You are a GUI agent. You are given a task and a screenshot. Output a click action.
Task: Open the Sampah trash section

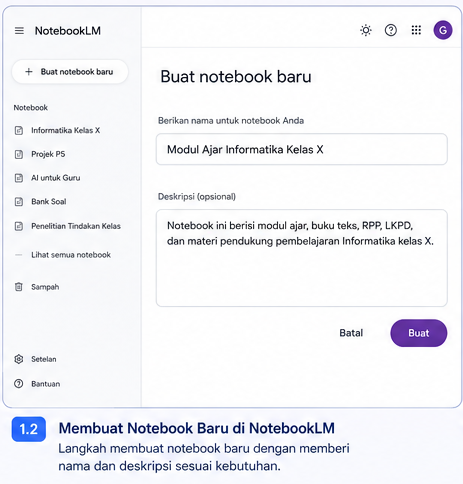tap(45, 287)
